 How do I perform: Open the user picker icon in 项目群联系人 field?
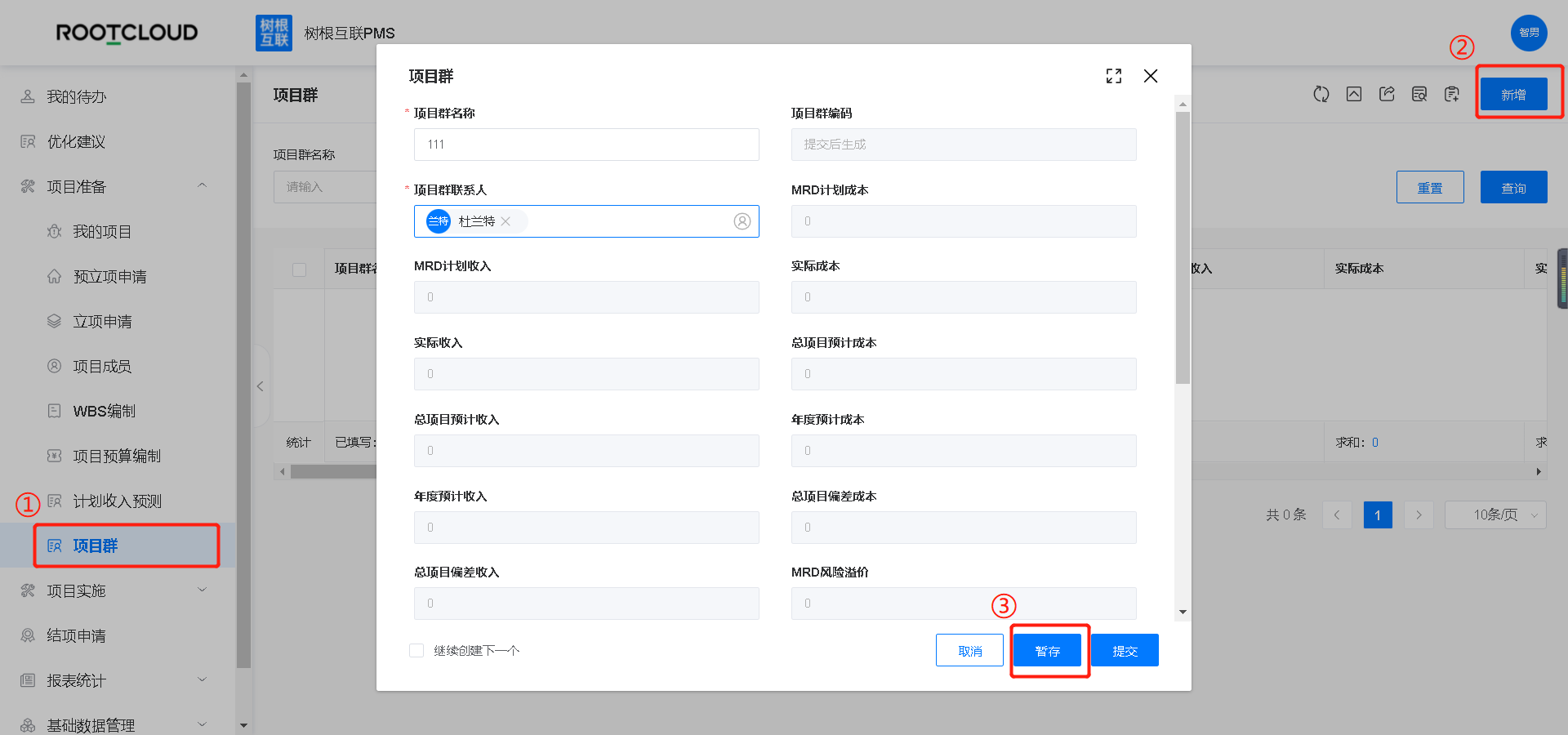[742, 221]
